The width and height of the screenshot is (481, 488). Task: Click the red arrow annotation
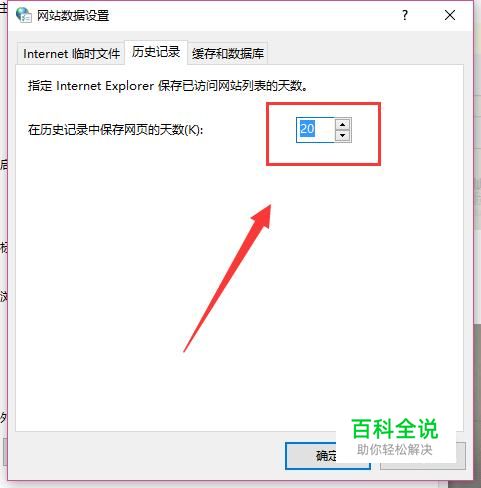click(228, 278)
